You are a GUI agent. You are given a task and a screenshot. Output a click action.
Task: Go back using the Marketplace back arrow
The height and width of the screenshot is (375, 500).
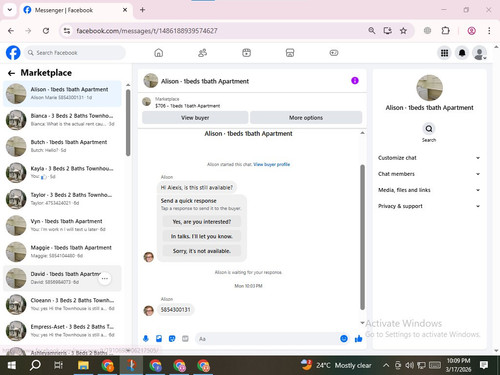click(11, 73)
